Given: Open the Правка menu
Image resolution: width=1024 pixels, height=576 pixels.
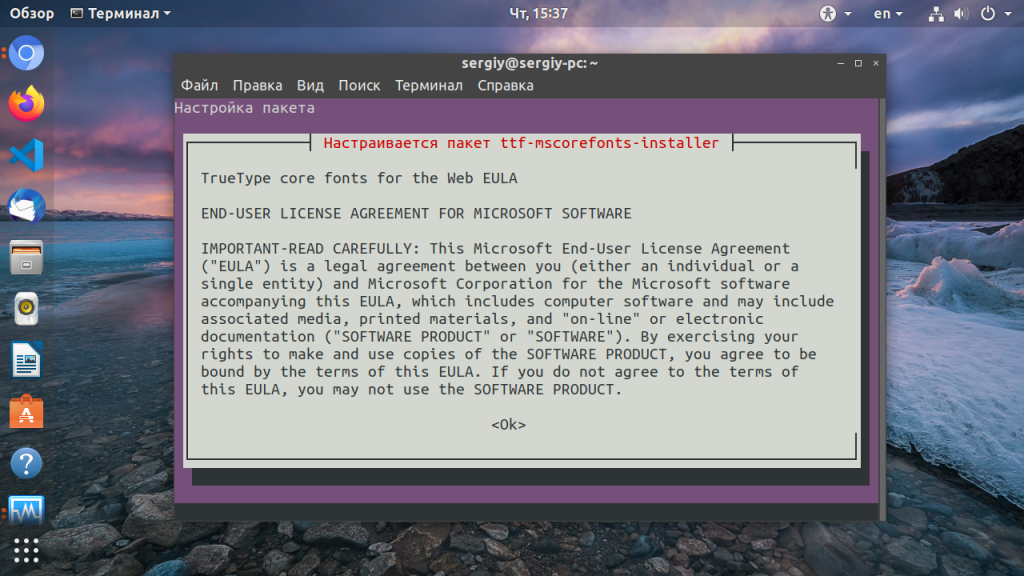Looking at the screenshot, I should click(257, 85).
